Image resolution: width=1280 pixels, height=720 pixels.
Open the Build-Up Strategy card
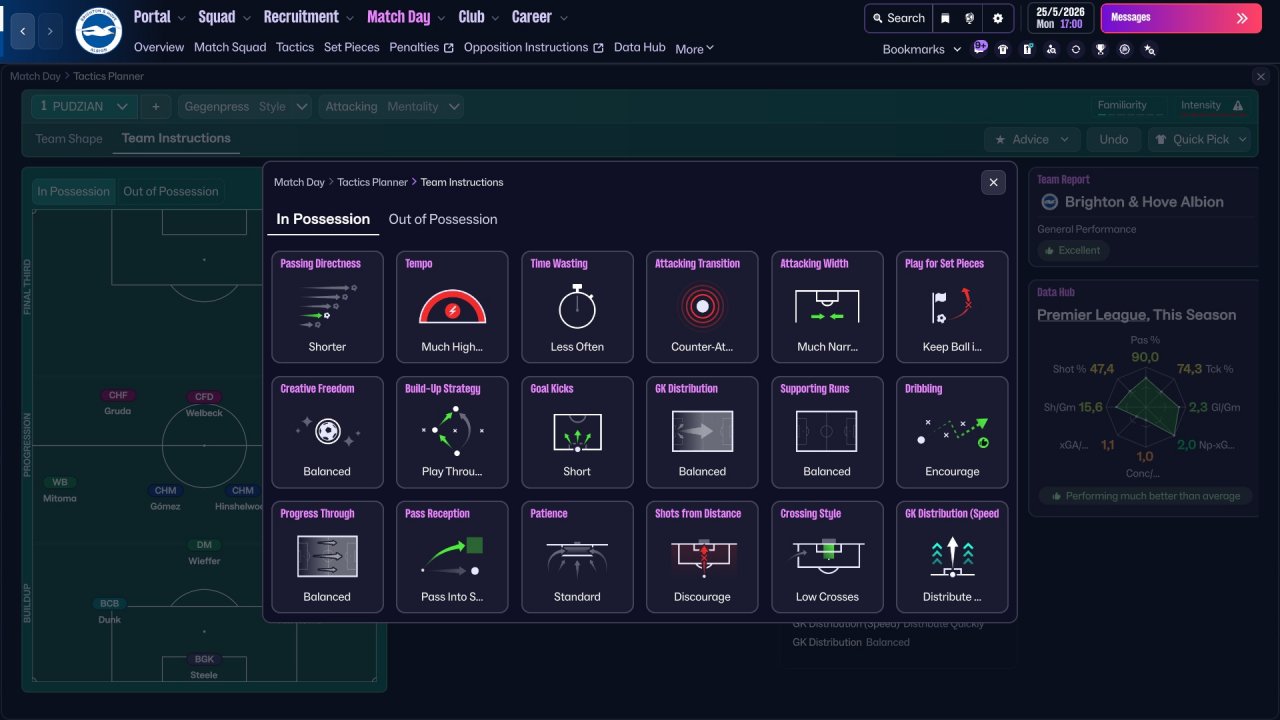point(452,432)
